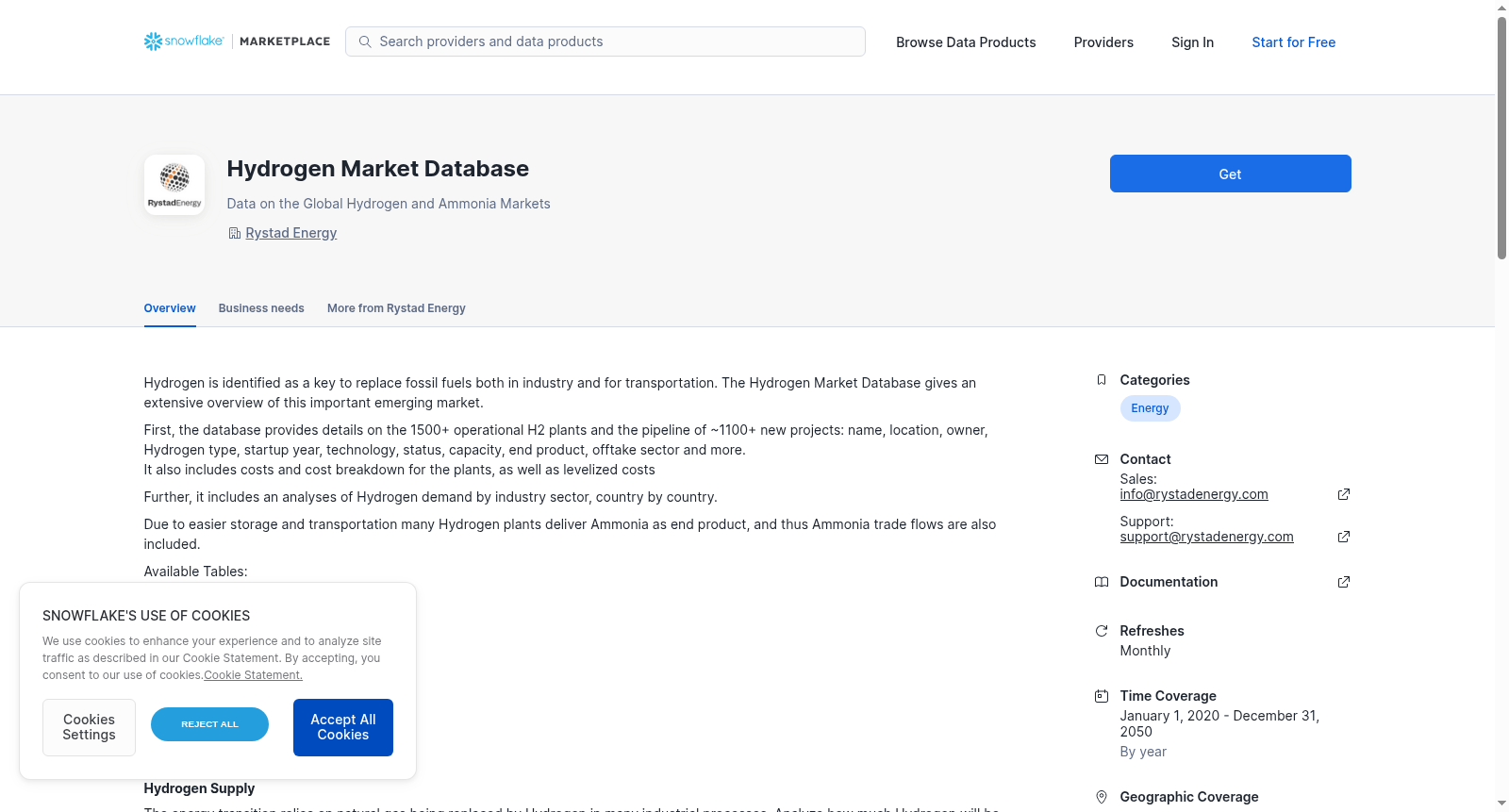Image resolution: width=1509 pixels, height=812 pixels.
Task: Click the Contact envelope icon
Action: [x=1101, y=459]
